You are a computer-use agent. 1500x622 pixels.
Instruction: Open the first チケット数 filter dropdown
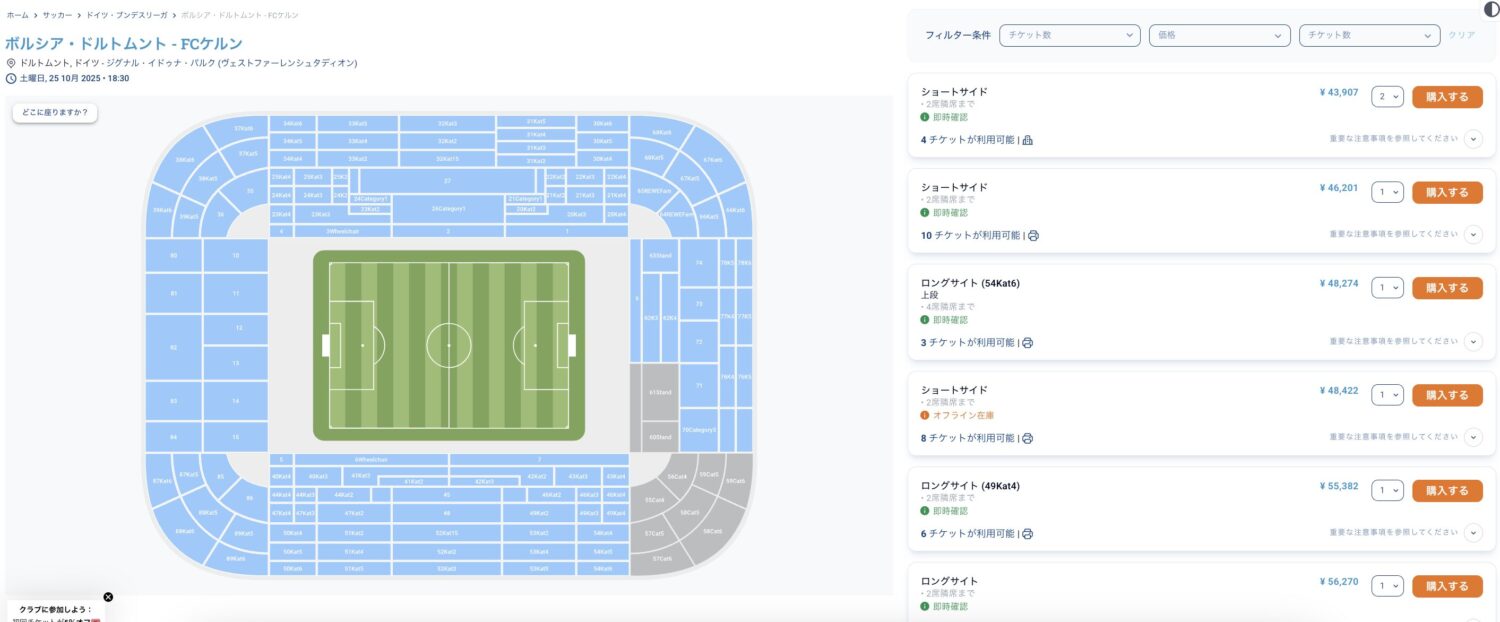point(1069,35)
